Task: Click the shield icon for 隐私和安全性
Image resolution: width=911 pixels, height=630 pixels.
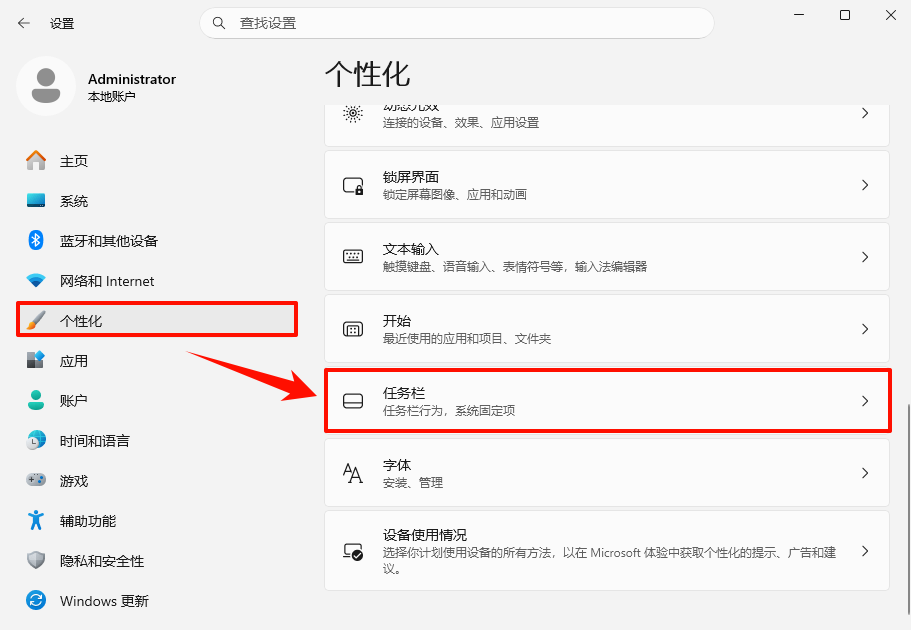Action: (x=36, y=560)
